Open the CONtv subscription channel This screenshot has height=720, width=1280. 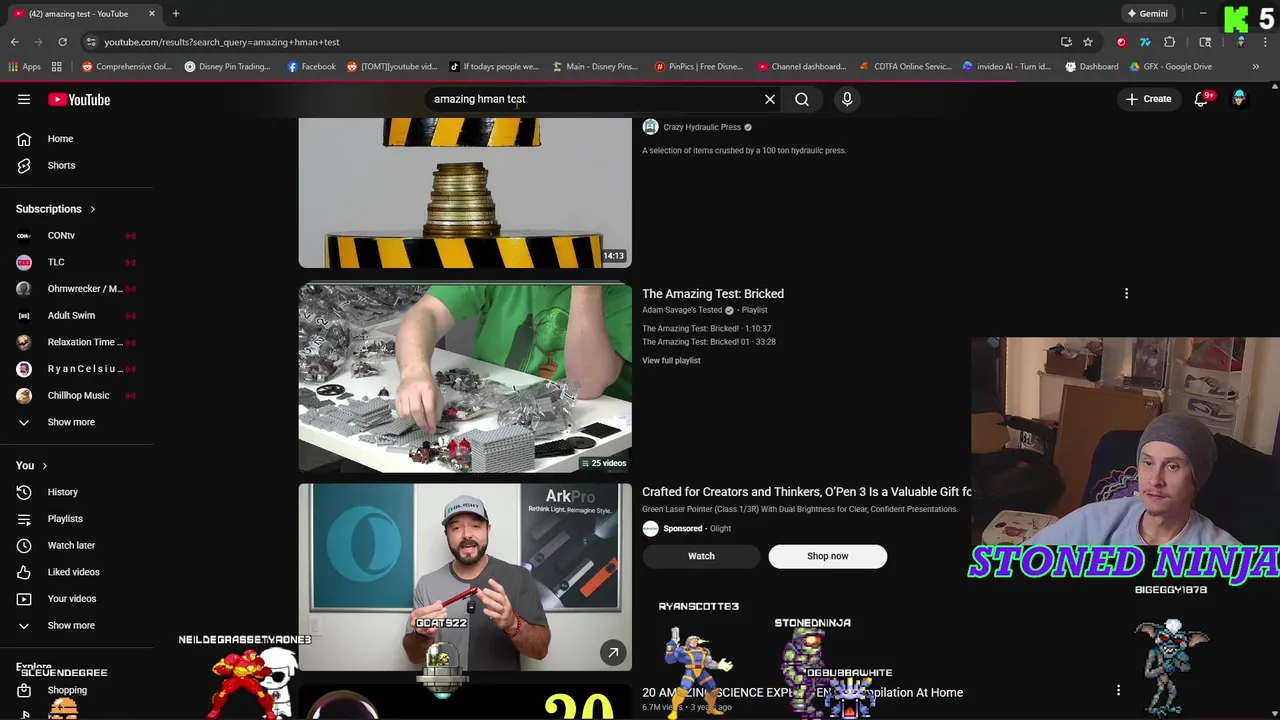pos(61,235)
